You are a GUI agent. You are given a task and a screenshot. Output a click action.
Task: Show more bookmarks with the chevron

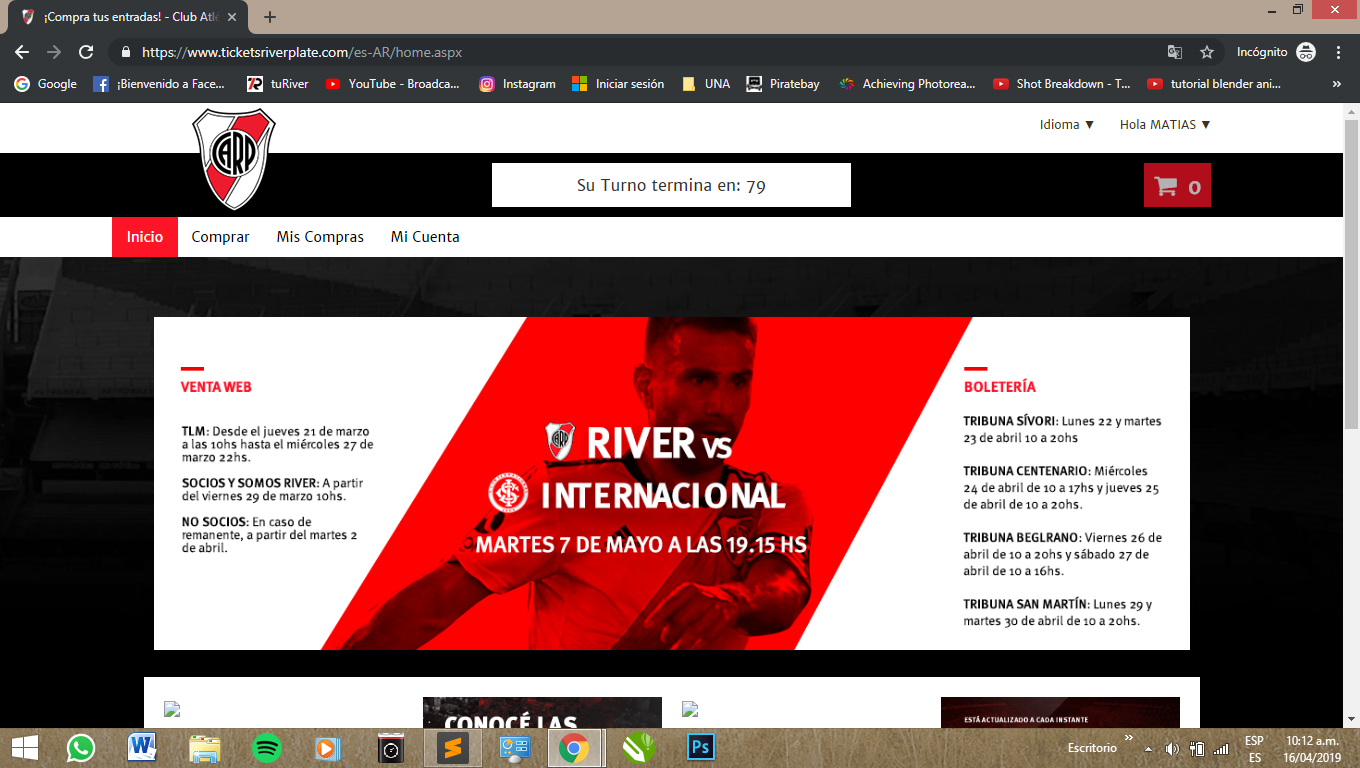(1337, 84)
